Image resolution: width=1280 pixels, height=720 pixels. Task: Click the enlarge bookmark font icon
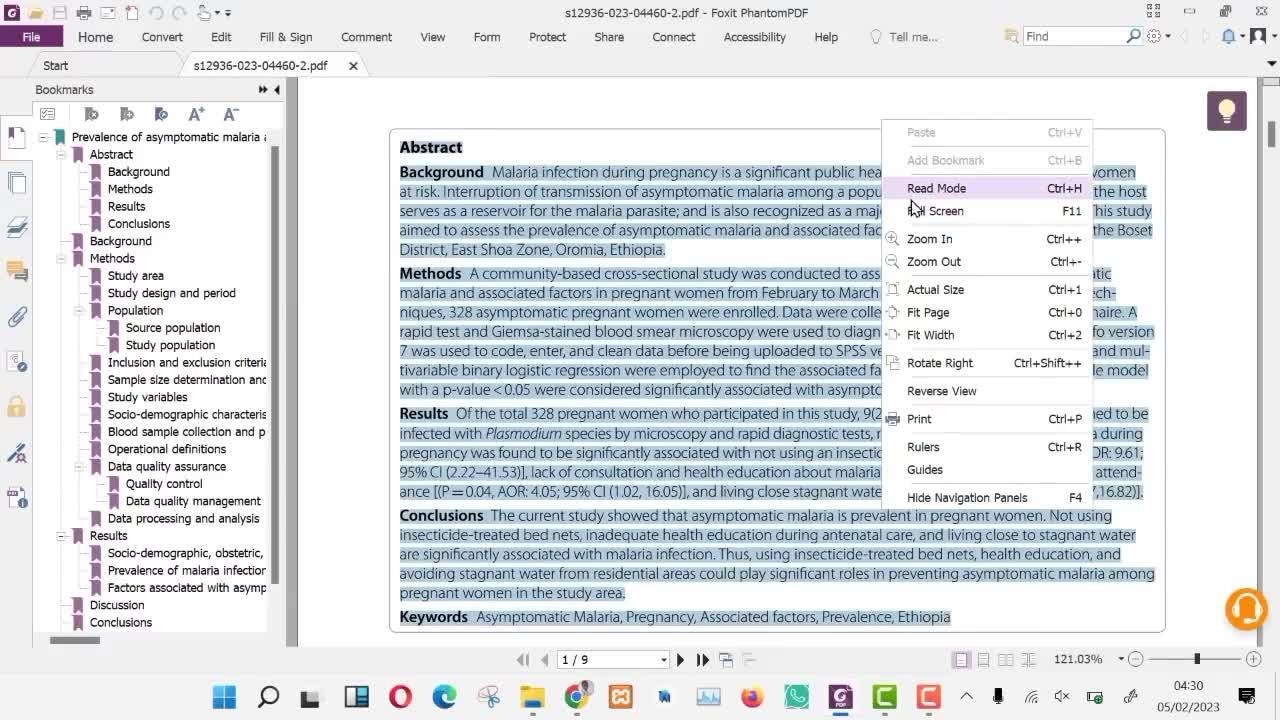click(x=196, y=114)
